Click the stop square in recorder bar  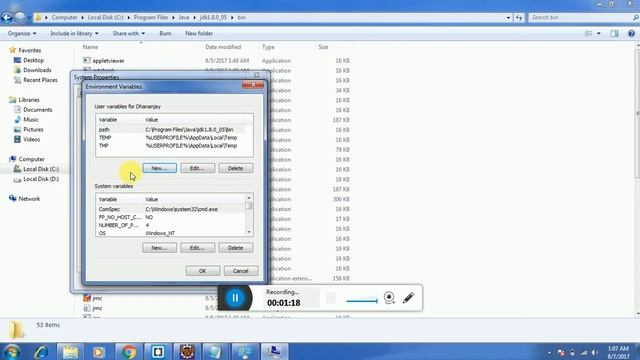331,298
